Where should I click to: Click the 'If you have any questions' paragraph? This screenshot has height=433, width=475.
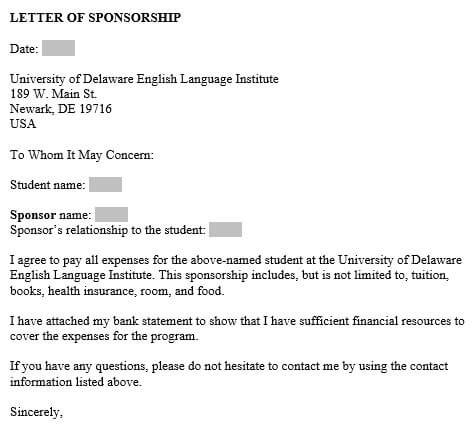(229, 374)
